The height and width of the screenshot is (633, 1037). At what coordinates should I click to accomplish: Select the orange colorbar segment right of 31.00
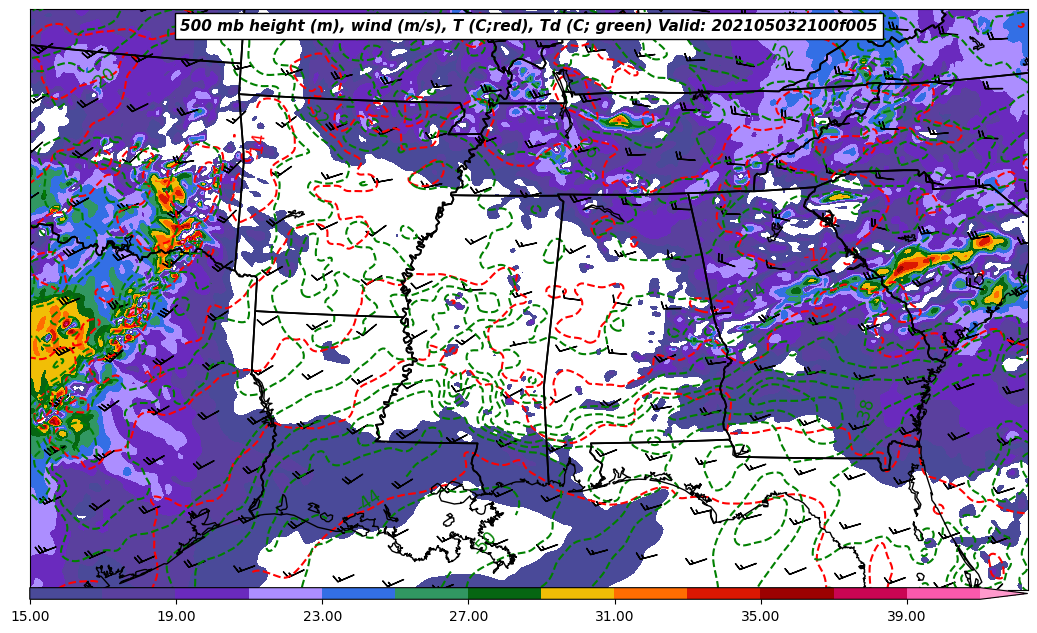pyautogui.click(x=650, y=593)
